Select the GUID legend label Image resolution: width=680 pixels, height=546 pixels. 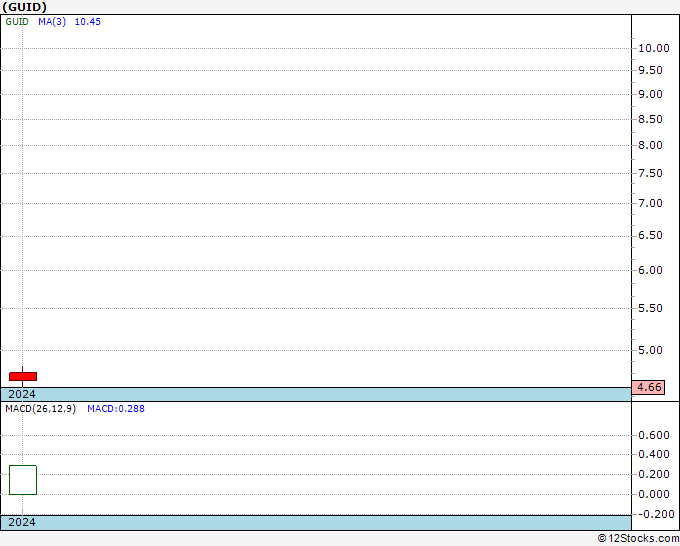point(17,22)
